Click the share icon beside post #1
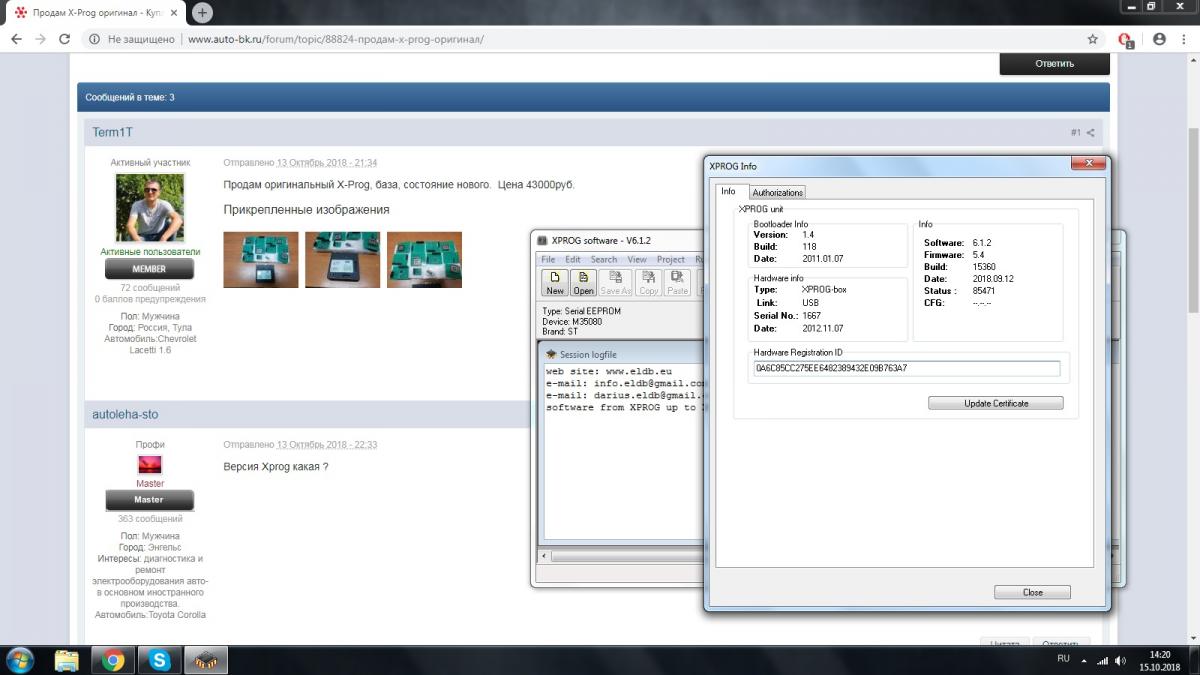Viewport: 1200px width, 675px height. [1090, 132]
